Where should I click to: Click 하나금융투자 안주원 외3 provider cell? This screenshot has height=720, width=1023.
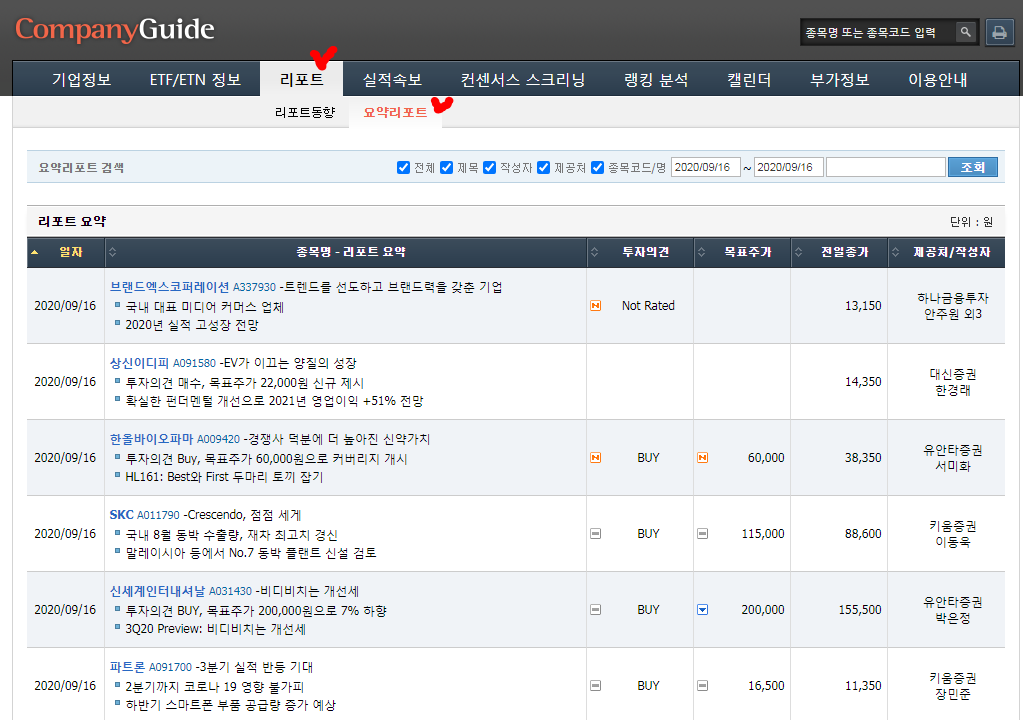(x=953, y=306)
